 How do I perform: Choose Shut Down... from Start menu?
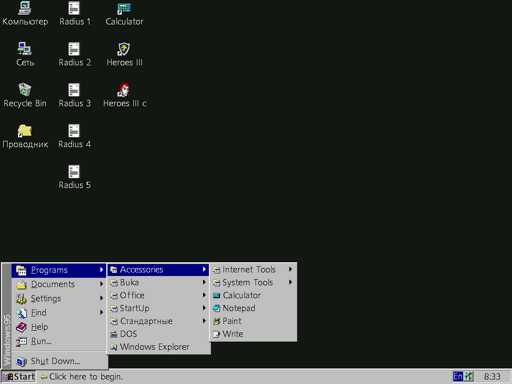click(59, 361)
